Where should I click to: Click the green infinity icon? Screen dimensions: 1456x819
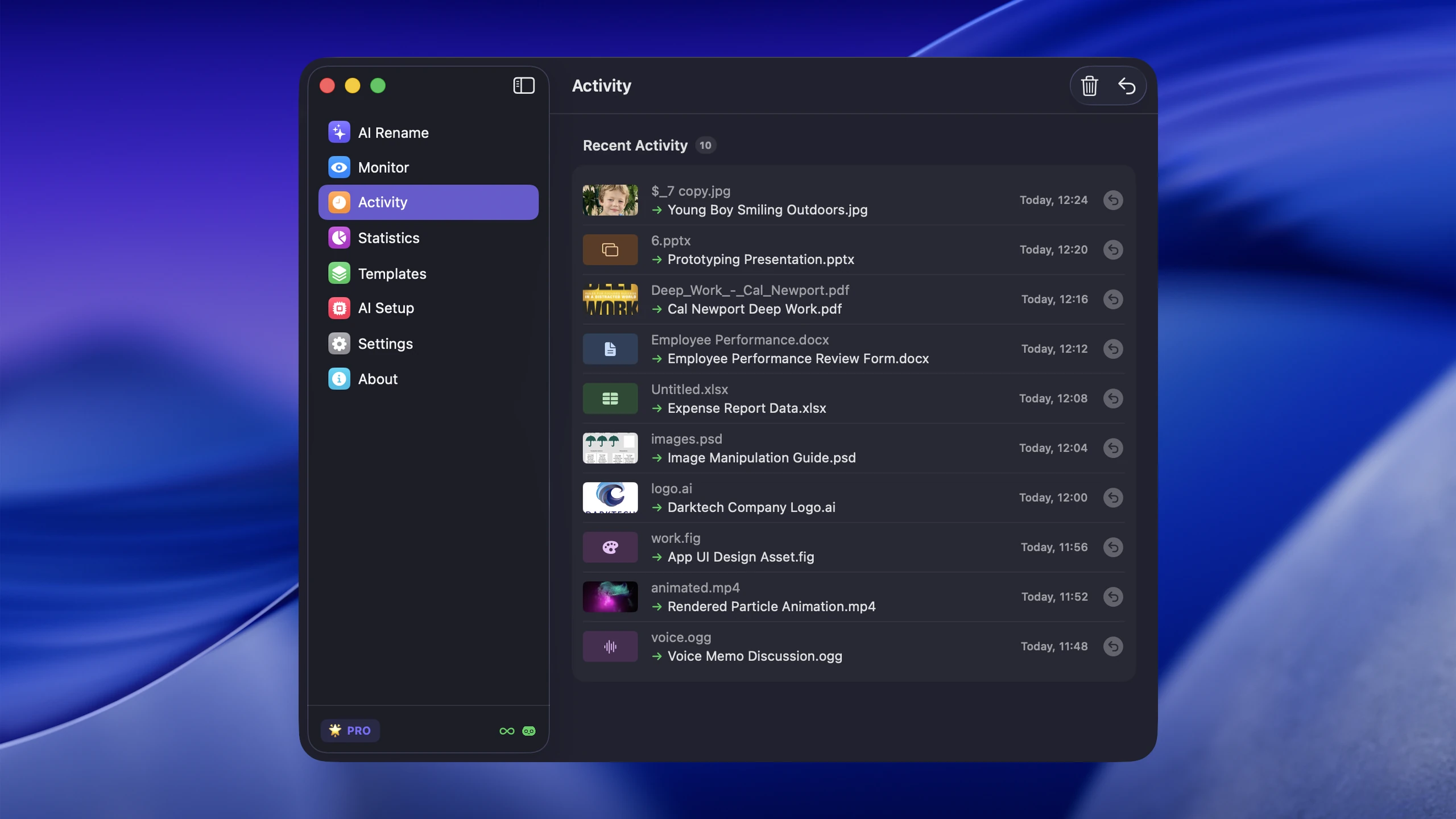(x=507, y=731)
